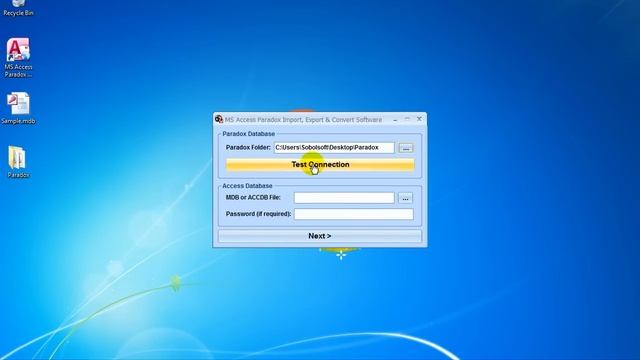Select the Sample.mdb file icon
The height and width of the screenshot is (360, 640).
pyautogui.click(x=18, y=108)
